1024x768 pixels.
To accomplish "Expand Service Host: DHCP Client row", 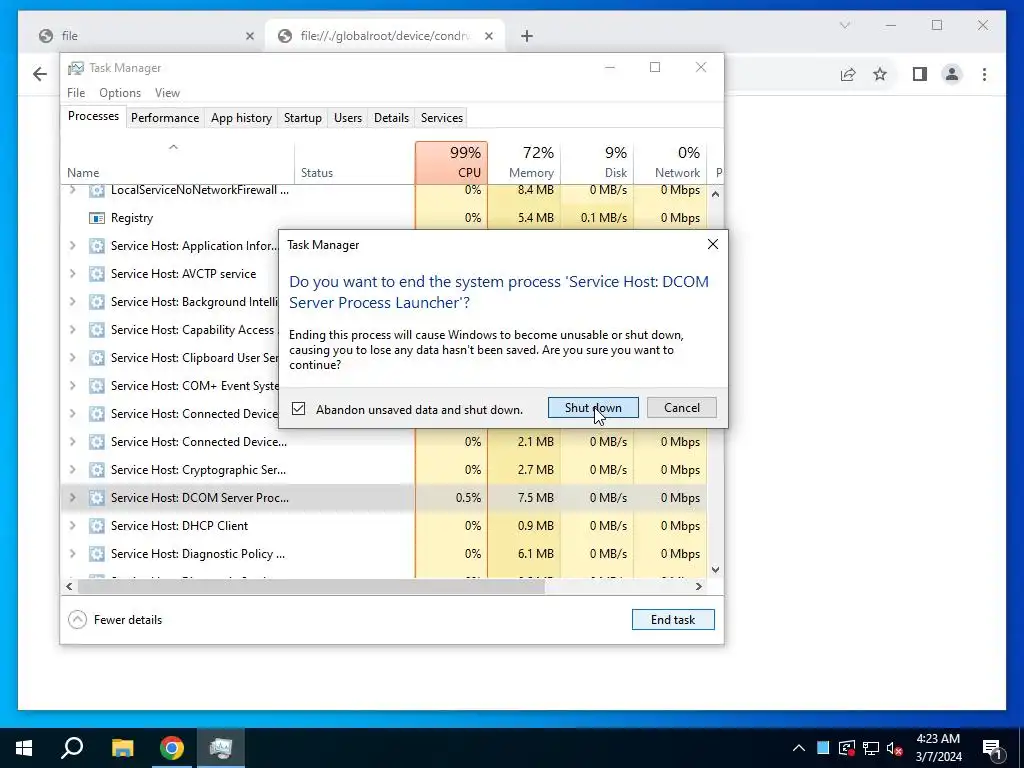I will (x=72, y=526).
